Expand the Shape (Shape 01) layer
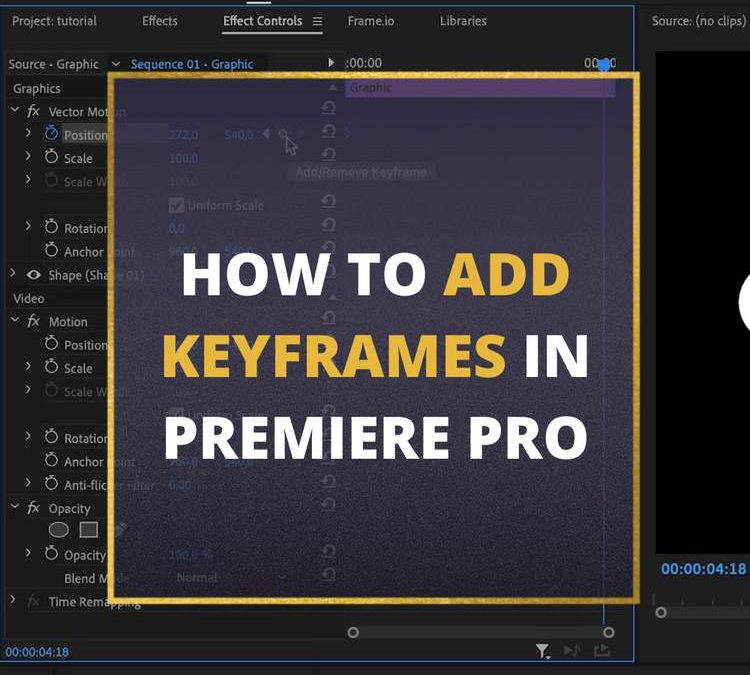The image size is (750, 675). click(x=13, y=273)
